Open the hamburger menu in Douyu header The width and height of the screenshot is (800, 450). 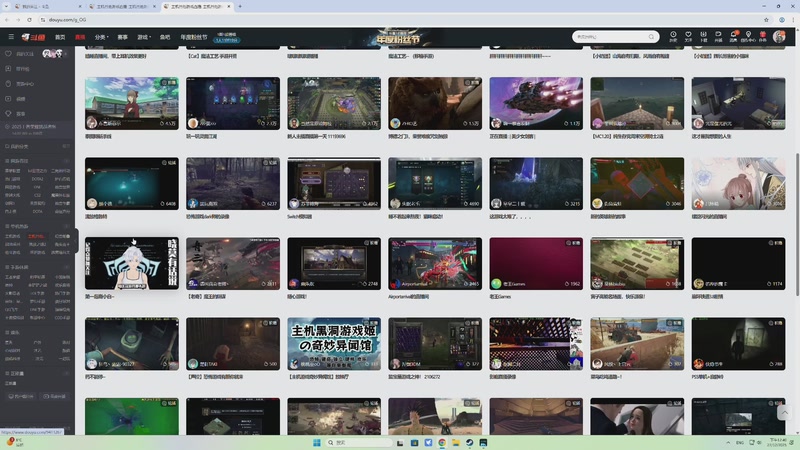11,37
